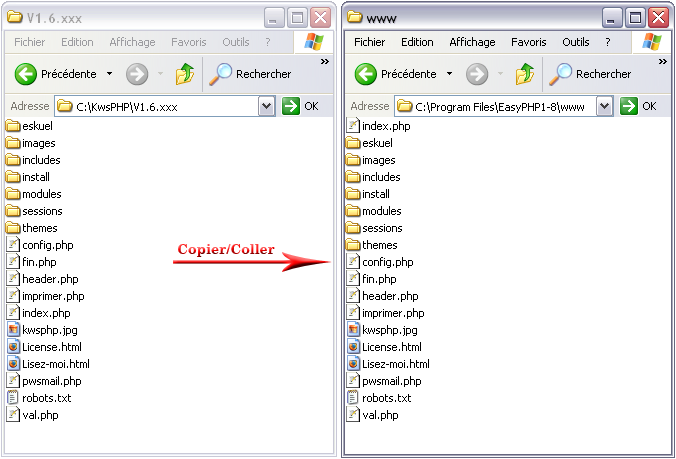Select pwsmail.php in V1.6.xxx window
676x459 pixels.
tap(44, 381)
